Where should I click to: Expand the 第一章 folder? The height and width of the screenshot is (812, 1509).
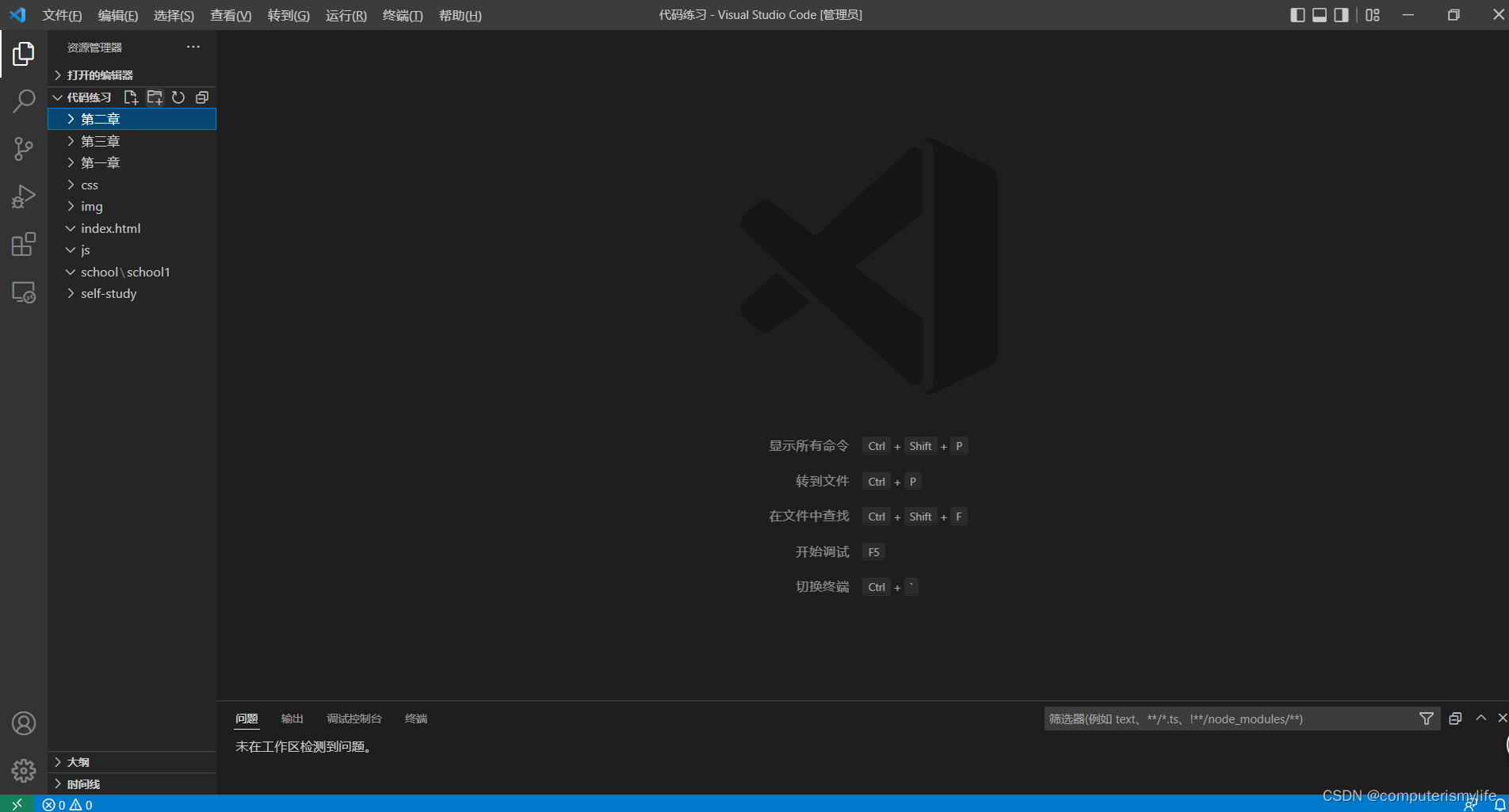(132, 162)
